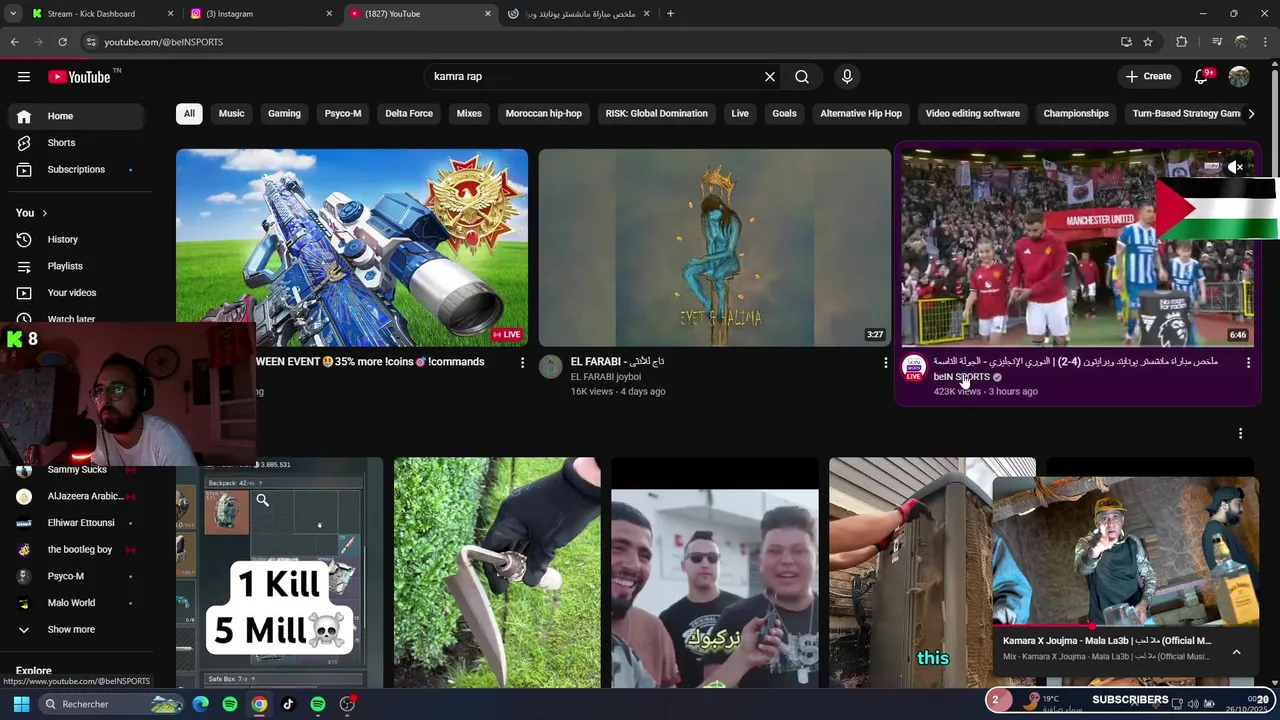Open the EL FARABI video thumbnail

tap(714, 248)
